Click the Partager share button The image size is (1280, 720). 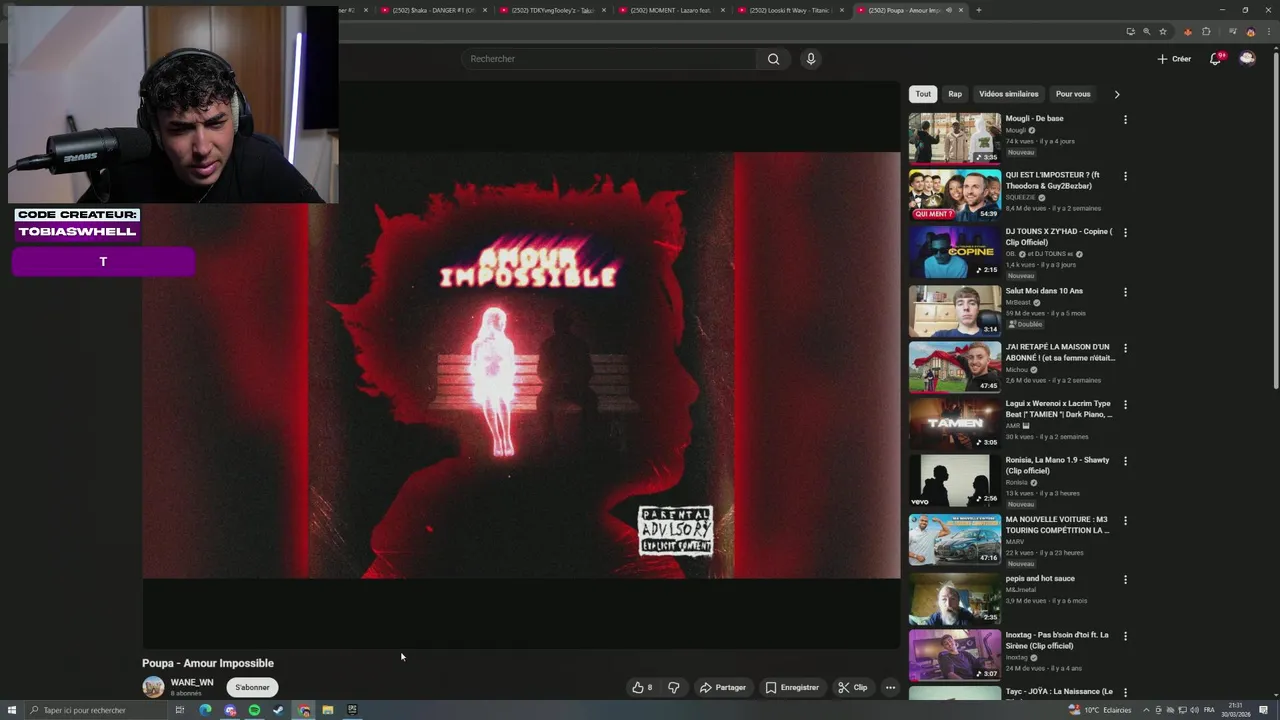tap(723, 687)
